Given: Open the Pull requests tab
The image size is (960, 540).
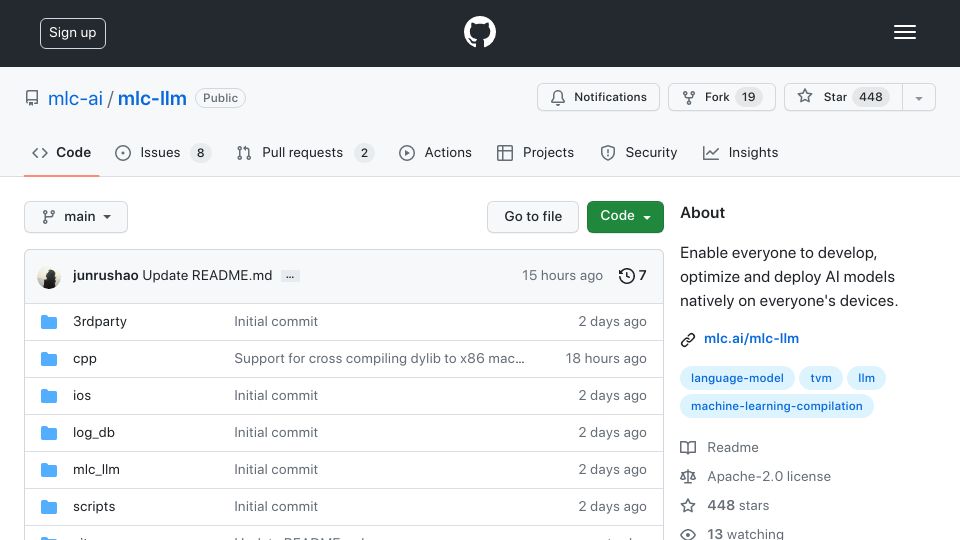Looking at the screenshot, I should [305, 152].
